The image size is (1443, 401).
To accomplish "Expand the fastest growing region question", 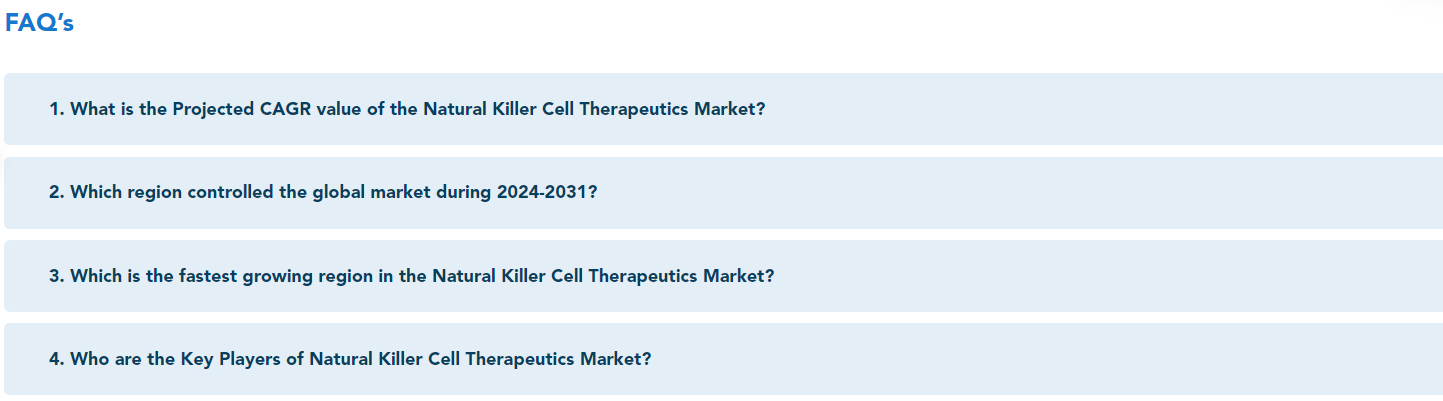I will (723, 276).
